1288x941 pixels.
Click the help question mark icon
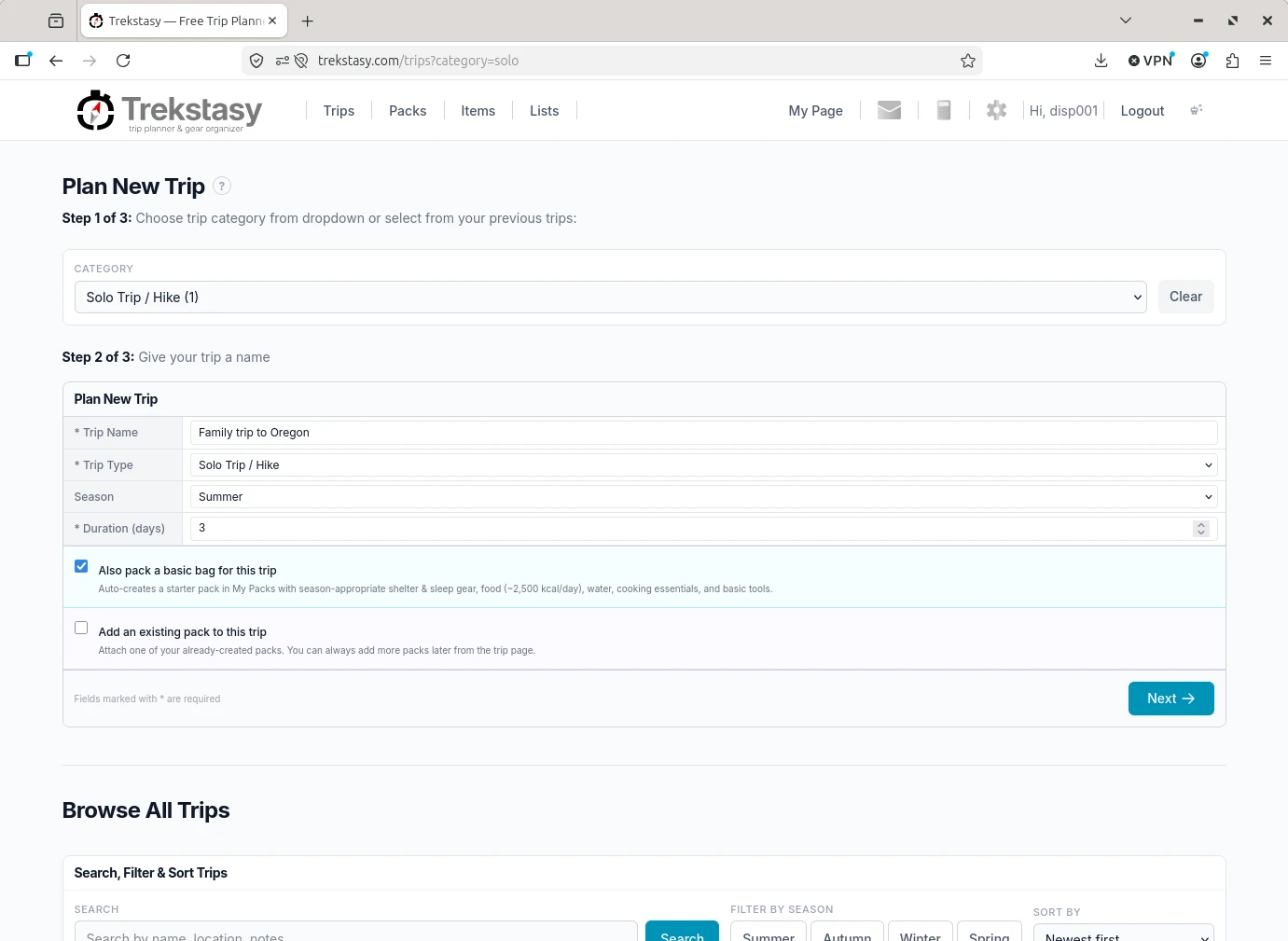tap(222, 186)
